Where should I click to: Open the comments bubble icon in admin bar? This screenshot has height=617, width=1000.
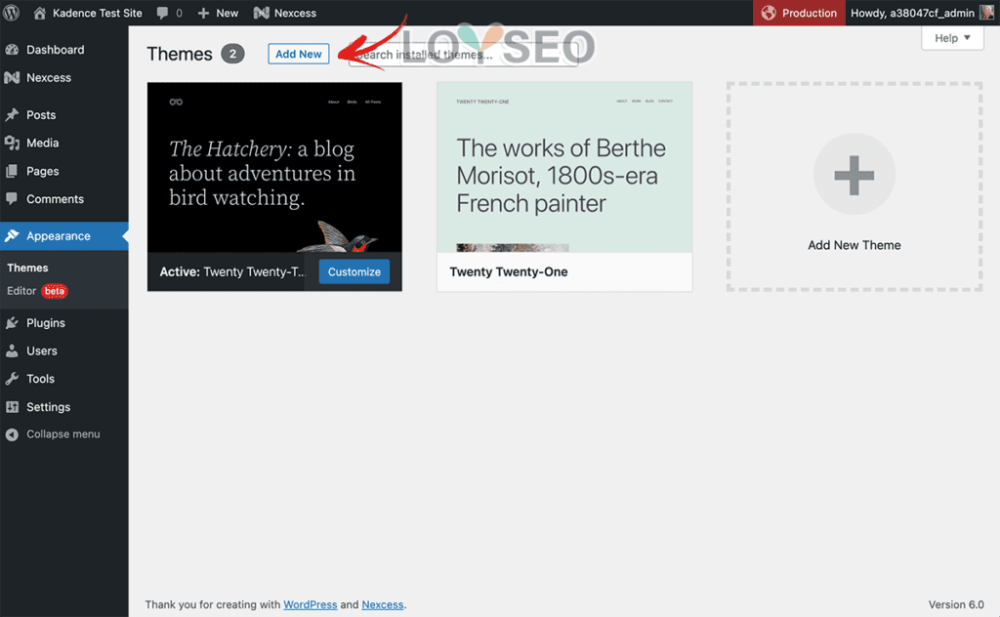click(x=163, y=13)
